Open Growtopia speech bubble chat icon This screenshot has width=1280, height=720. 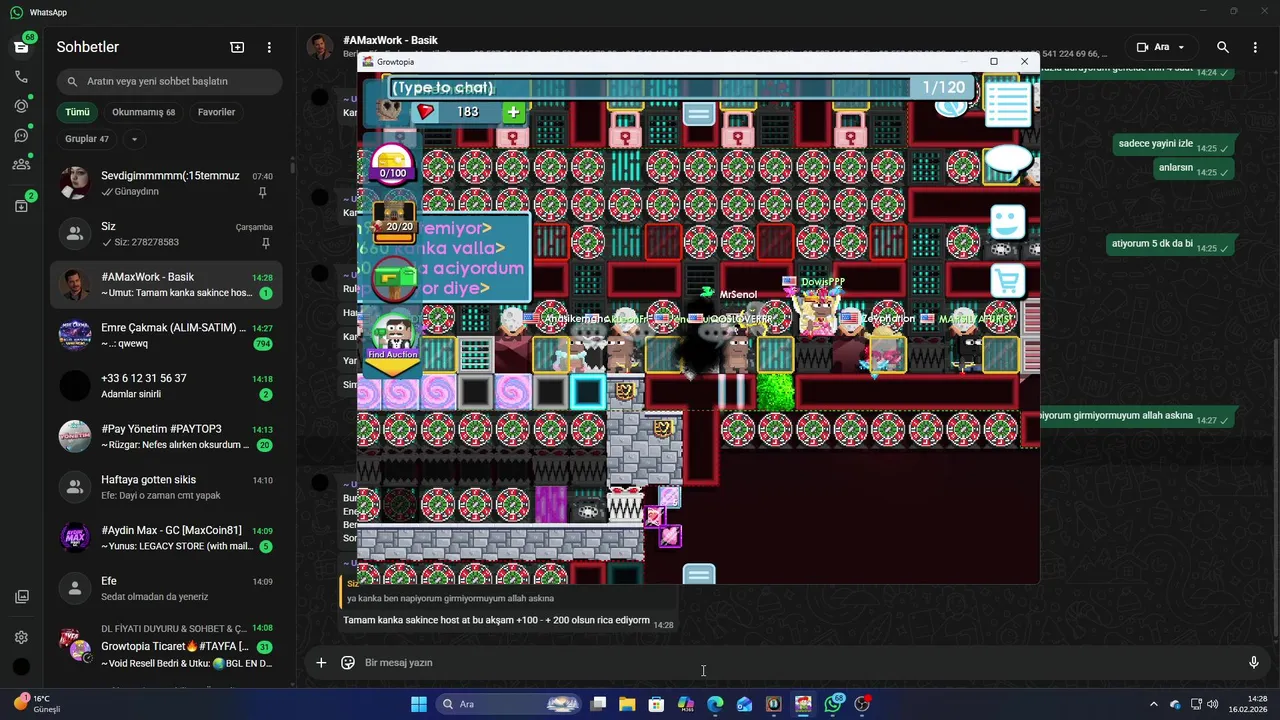pos(1008,162)
